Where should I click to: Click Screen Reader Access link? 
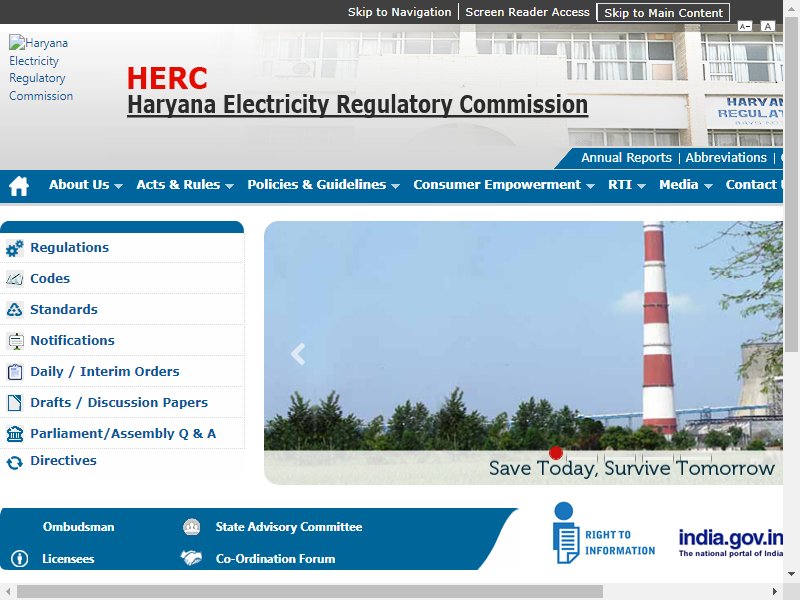527,12
